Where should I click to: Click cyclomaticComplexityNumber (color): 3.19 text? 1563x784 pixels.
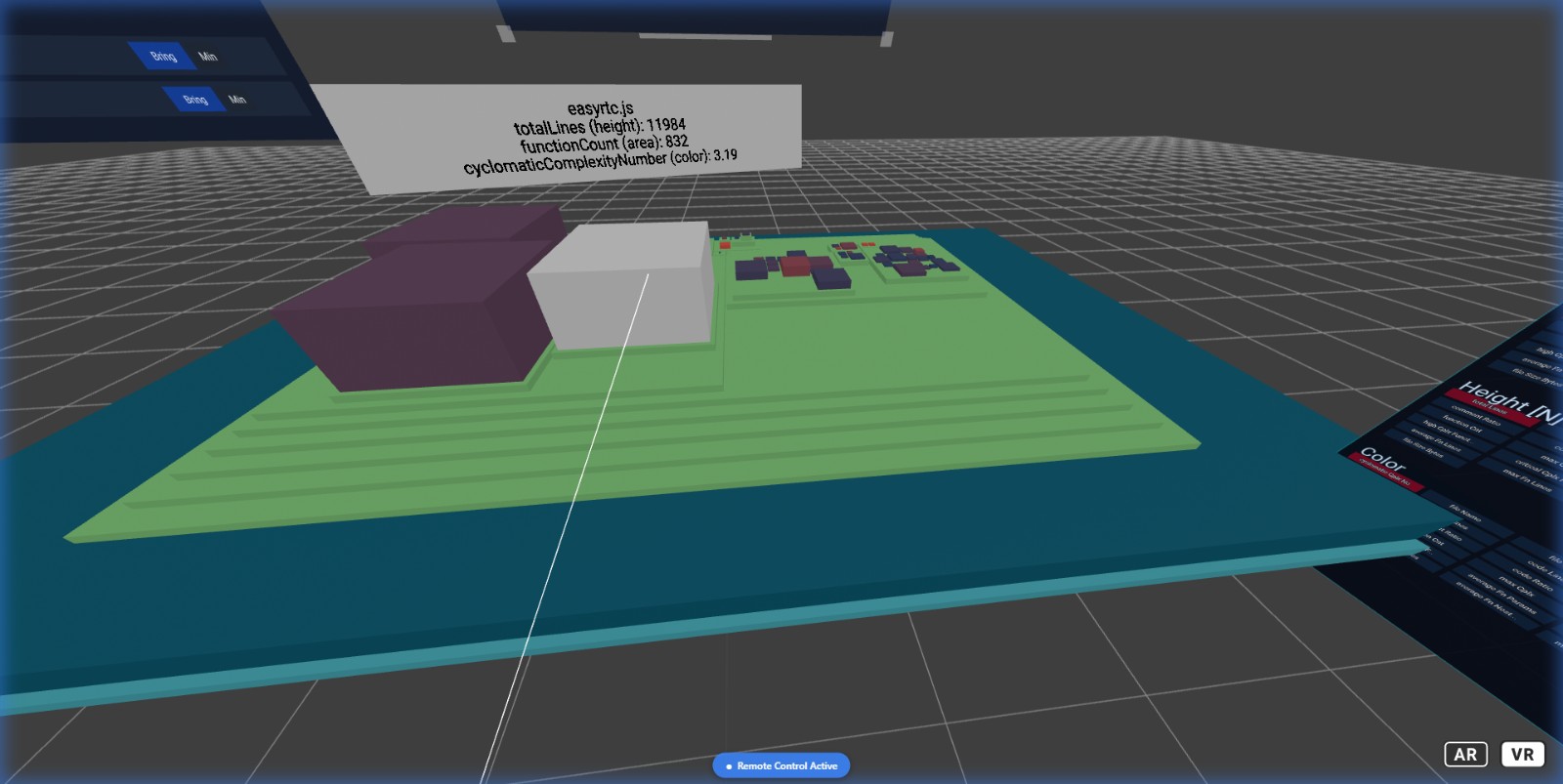point(600,161)
